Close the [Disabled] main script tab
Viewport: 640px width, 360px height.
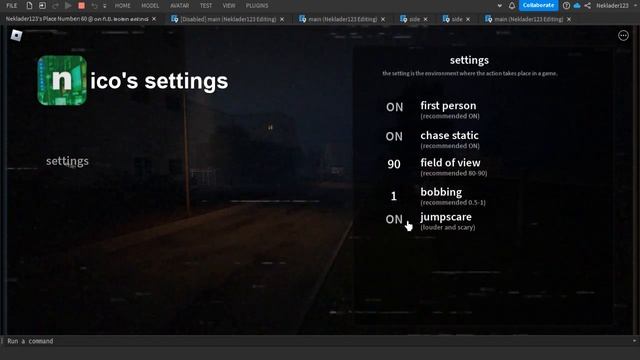[282, 19]
